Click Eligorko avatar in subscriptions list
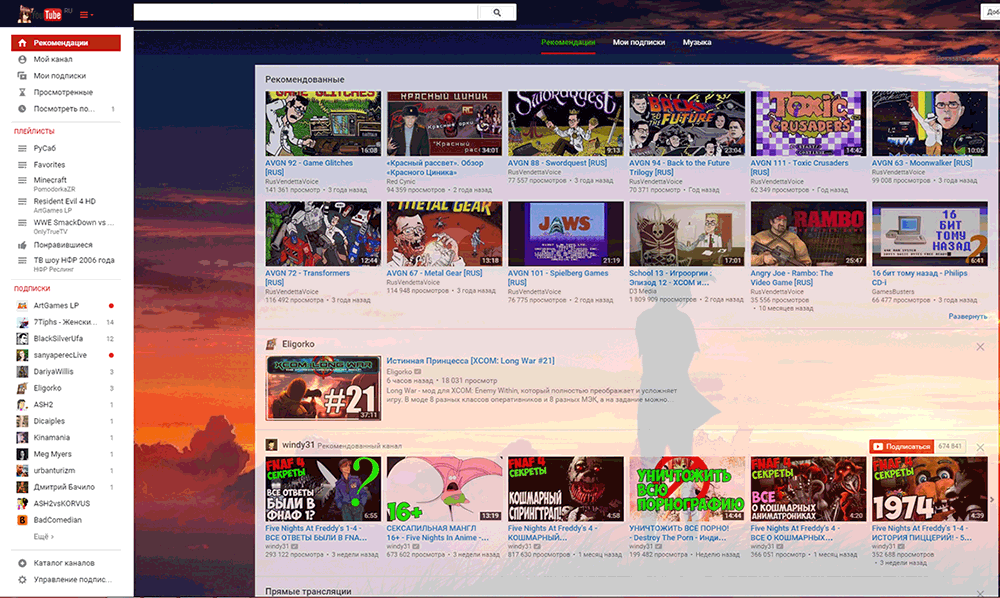The image size is (1000, 598). pos(22,388)
